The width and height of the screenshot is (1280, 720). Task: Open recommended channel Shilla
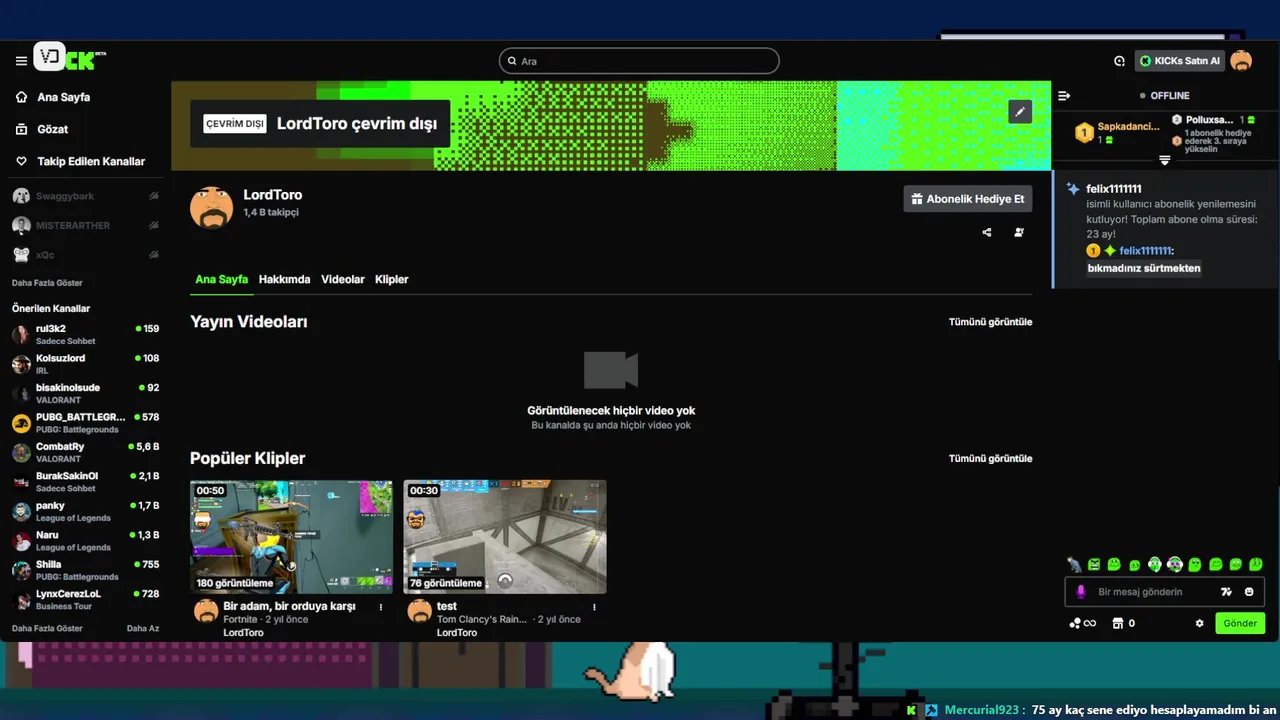pos(85,570)
